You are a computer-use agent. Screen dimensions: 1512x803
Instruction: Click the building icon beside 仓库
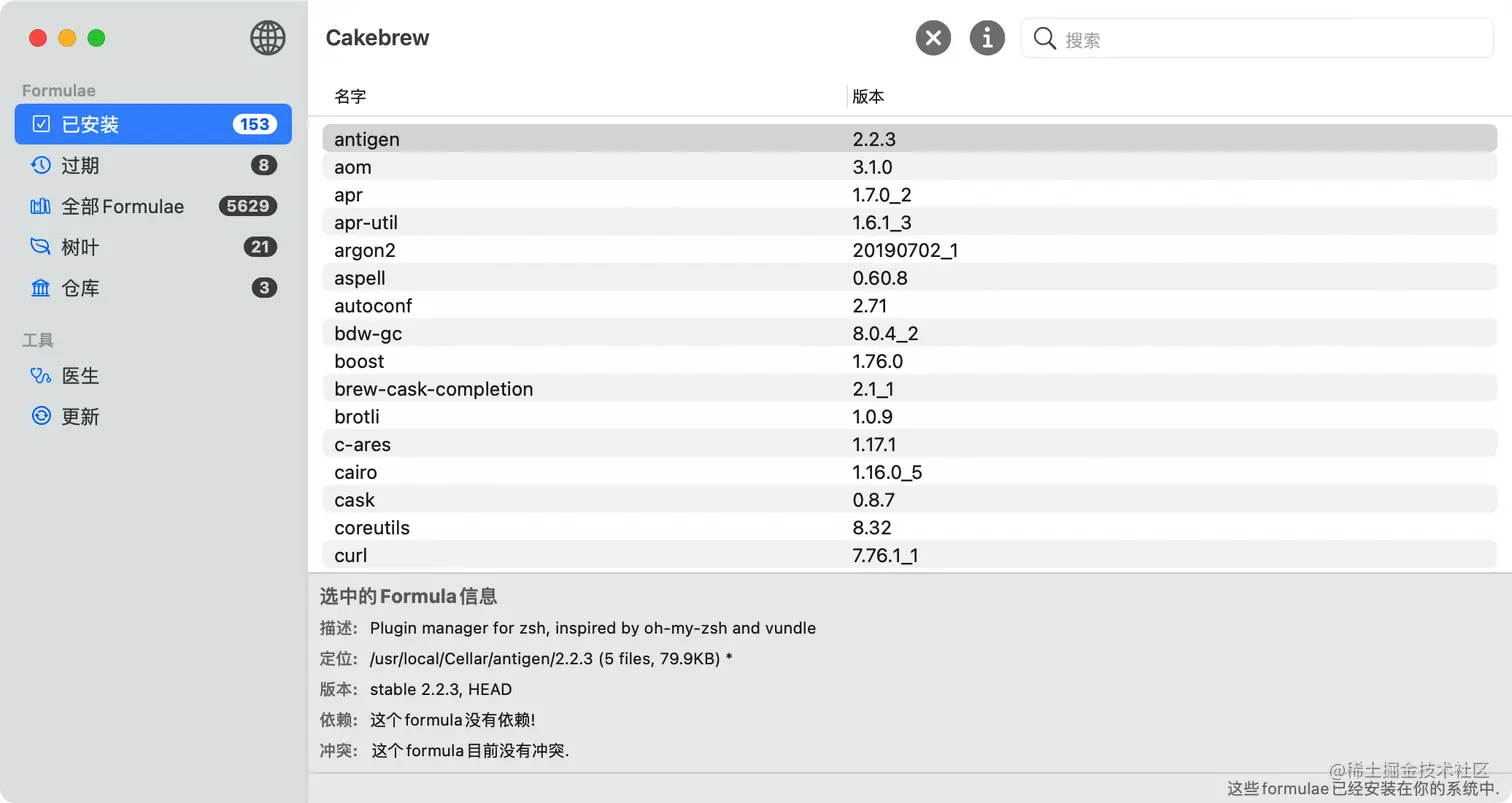tap(41, 288)
